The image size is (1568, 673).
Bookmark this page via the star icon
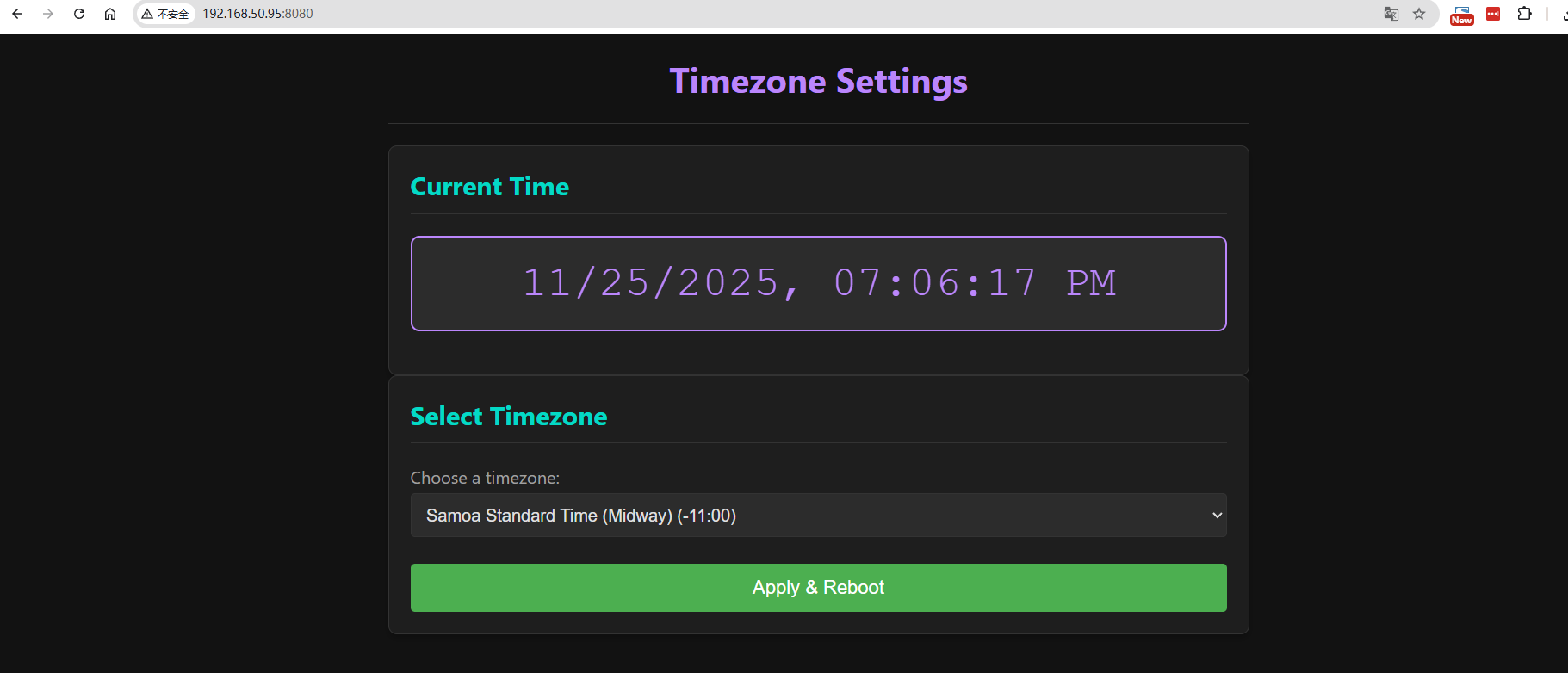tap(1420, 14)
